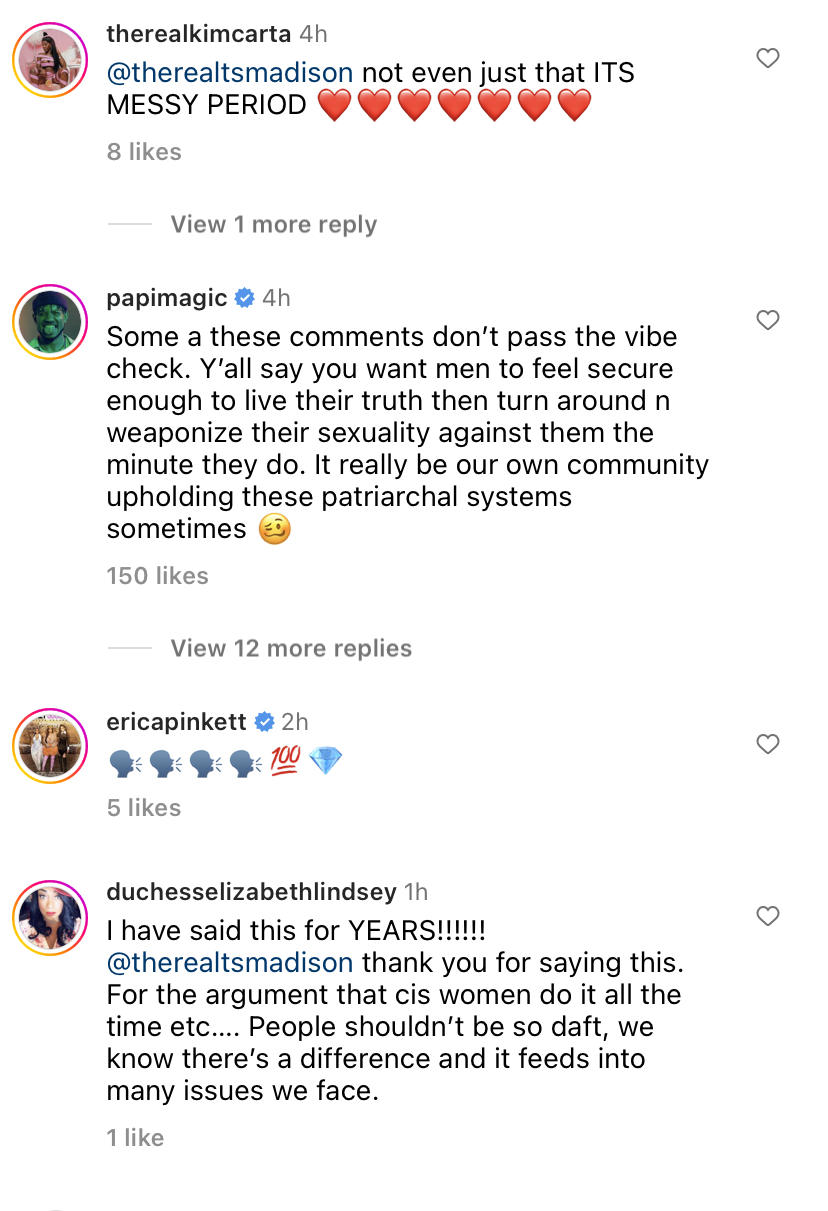Expand 'View 12 more replies' under papimagic's comment

291,648
